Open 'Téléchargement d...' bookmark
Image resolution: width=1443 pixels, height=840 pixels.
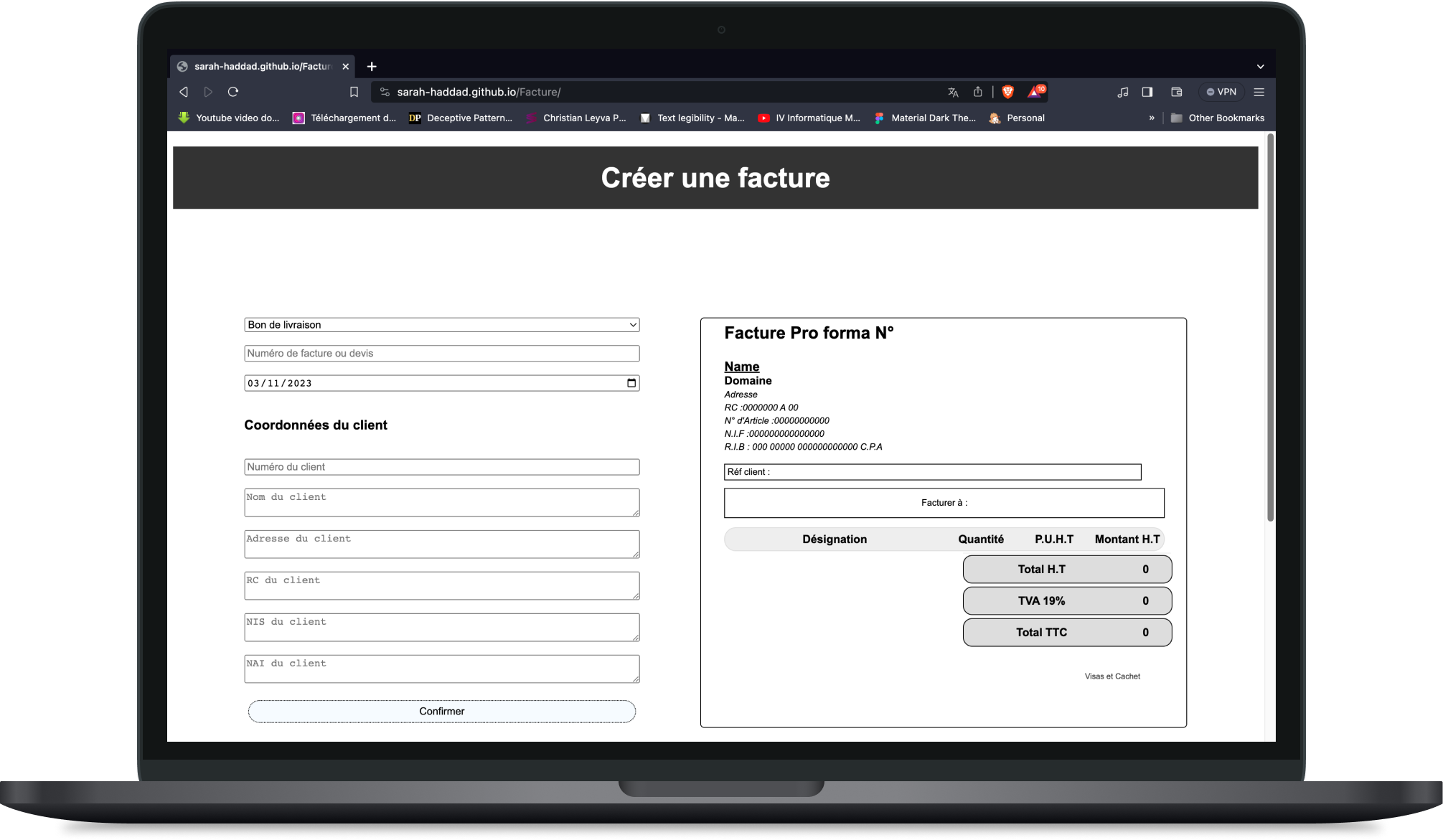tap(344, 118)
